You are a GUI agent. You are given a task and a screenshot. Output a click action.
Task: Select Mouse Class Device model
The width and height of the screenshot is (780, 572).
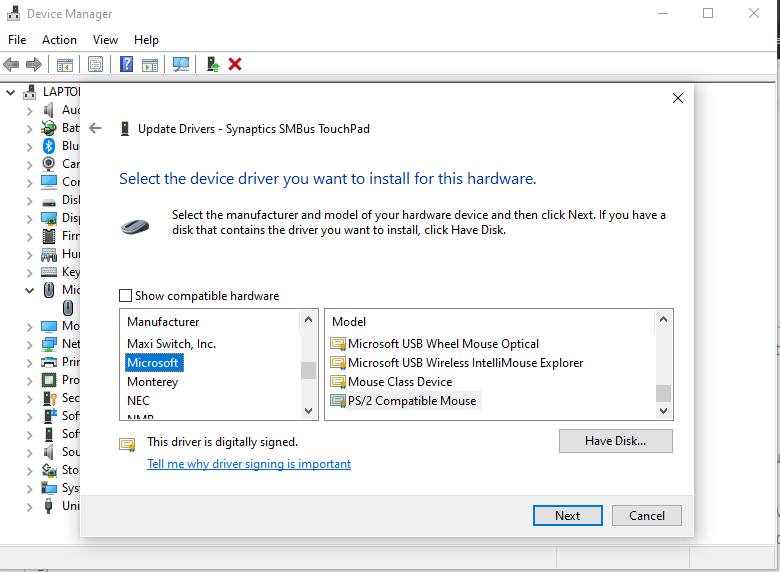[x=391, y=382]
